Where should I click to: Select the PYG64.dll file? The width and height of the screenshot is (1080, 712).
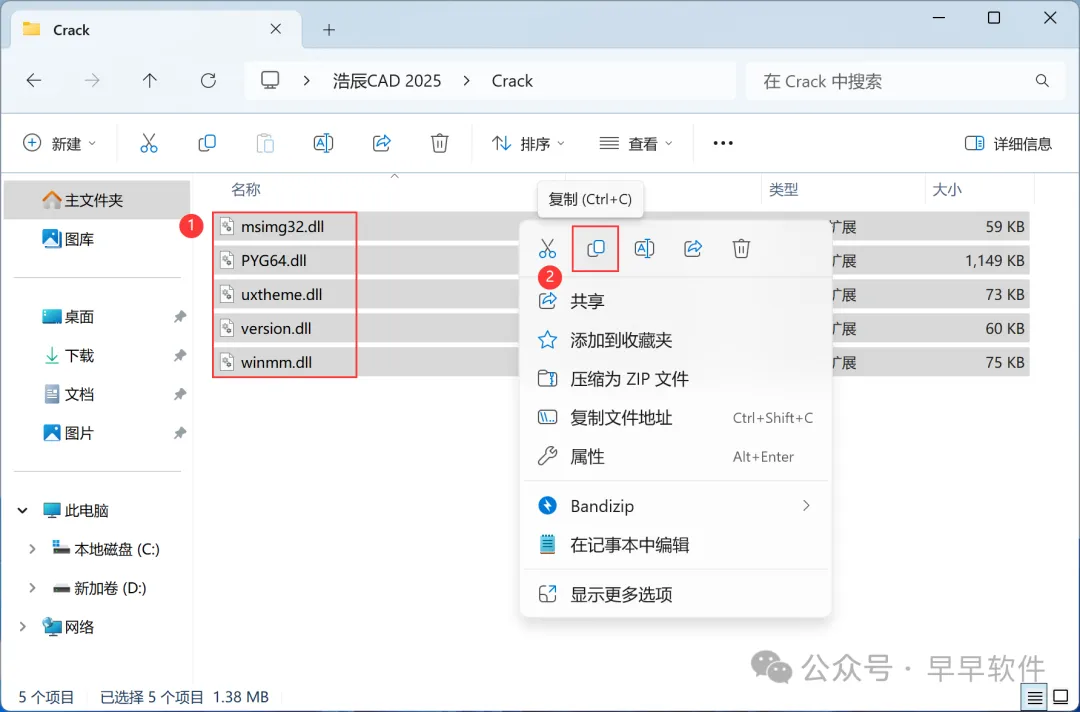(x=273, y=260)
